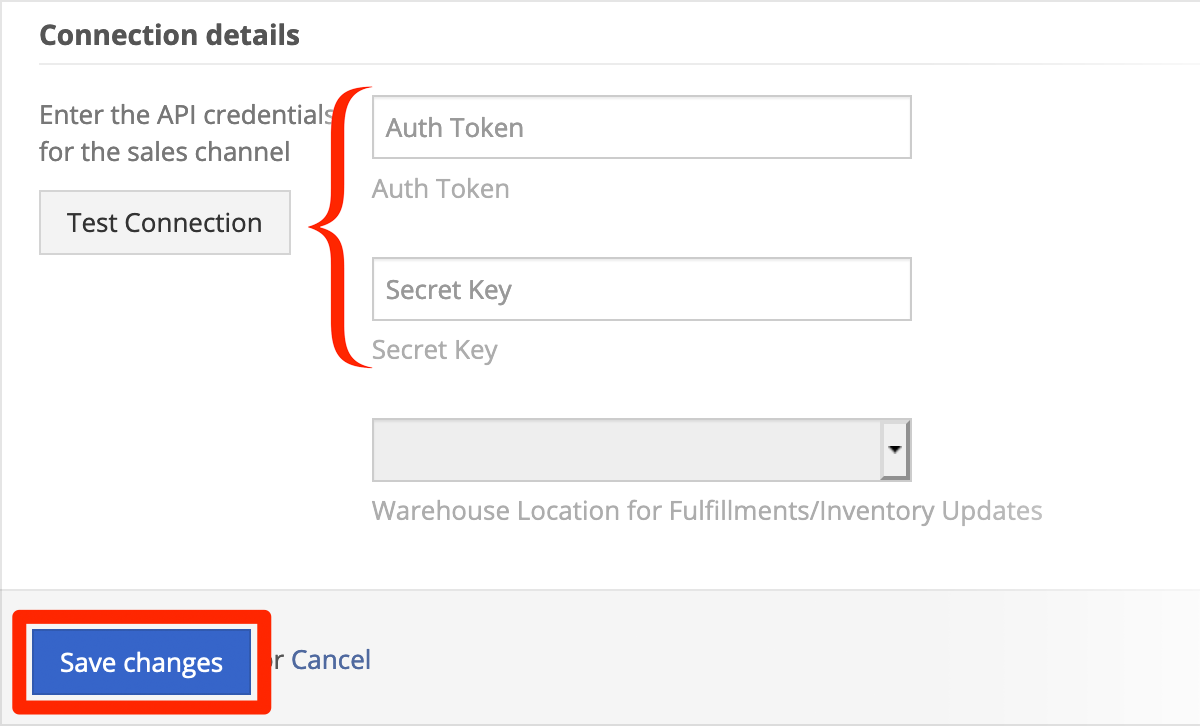Cancel editing via the Cancel link
Viewport: 1200px width, 726px height.
coord(331,660)
